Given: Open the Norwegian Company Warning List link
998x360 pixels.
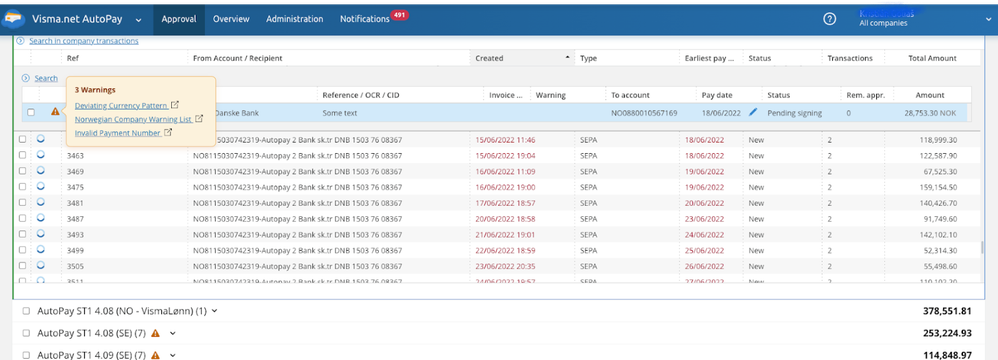Looking at the screenshot, I should pos(133,119).
